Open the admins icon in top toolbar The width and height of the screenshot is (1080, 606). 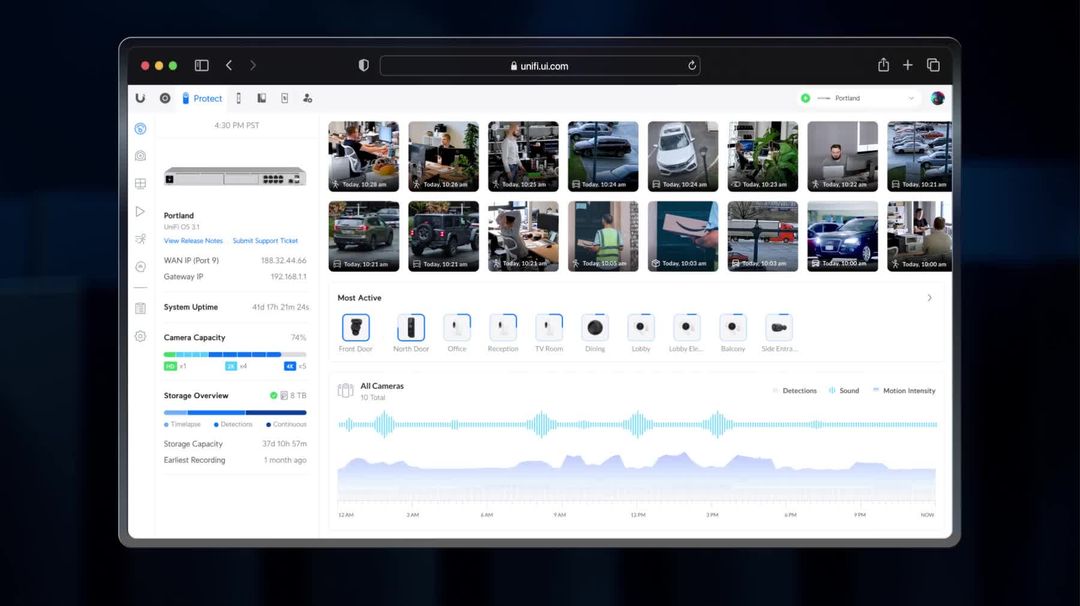pos(307,98)
